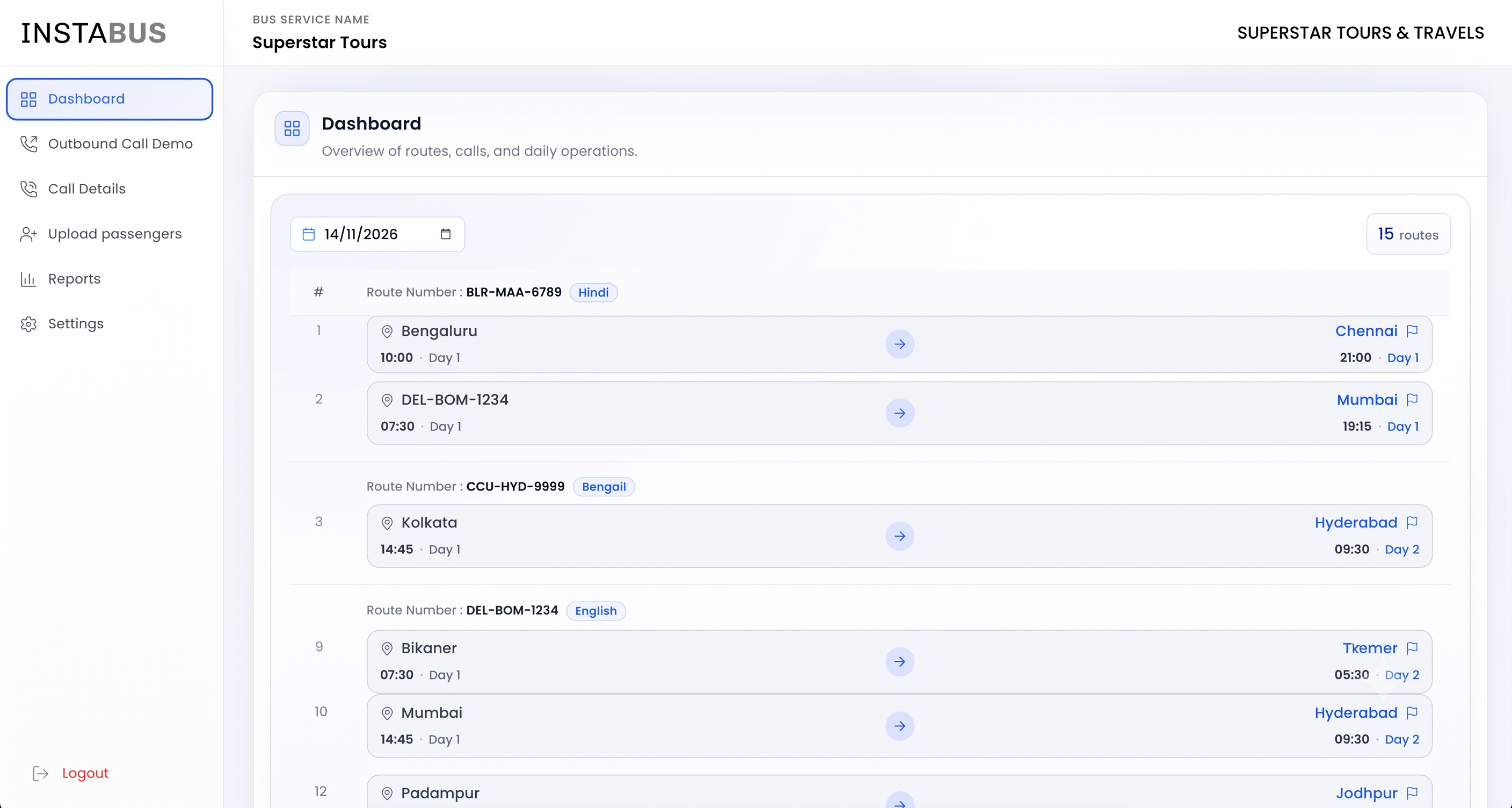Click arrow on DEL-BOM-1234 to Mumbai row

(899, 413)
